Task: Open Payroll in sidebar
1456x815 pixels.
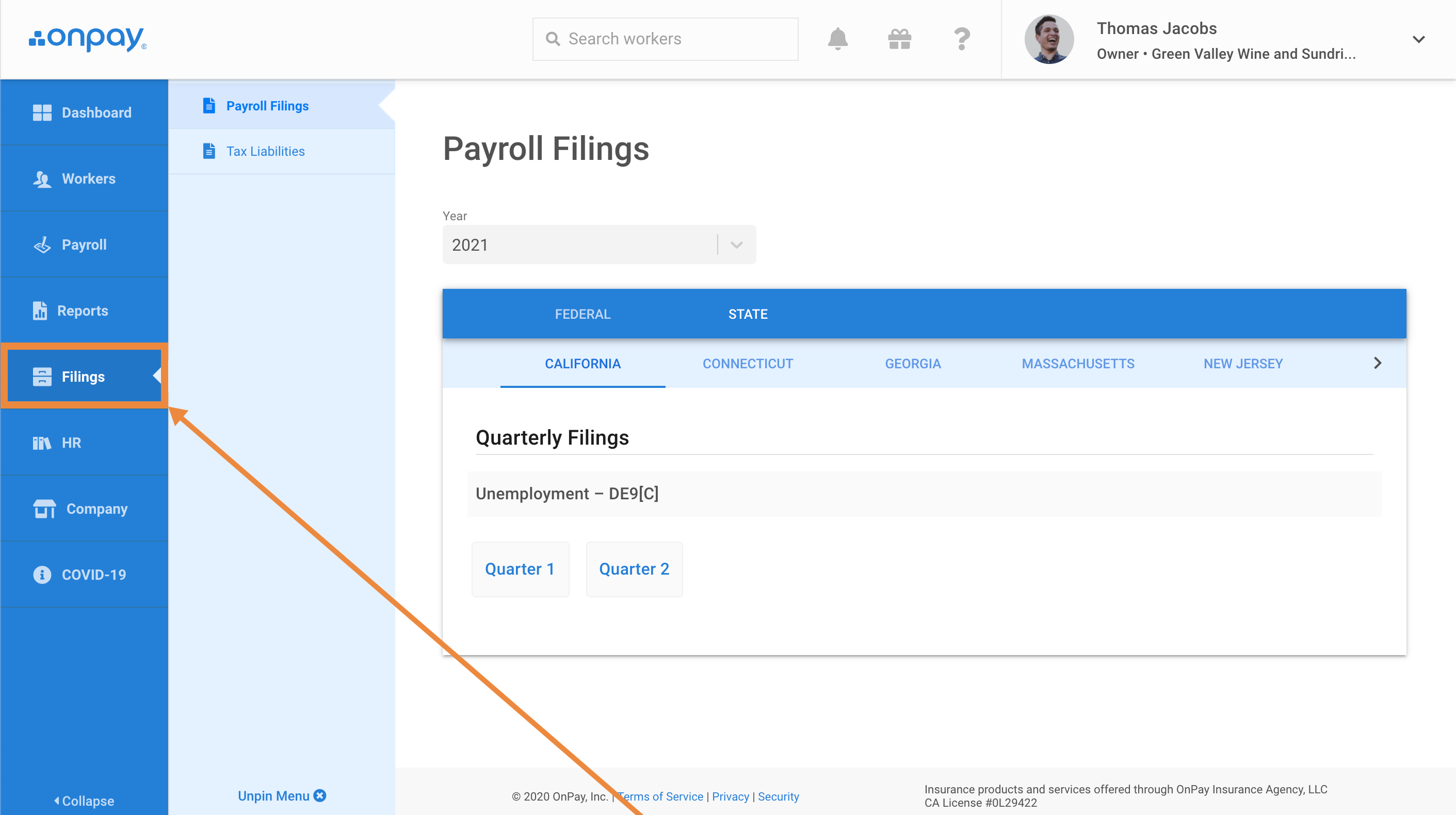Action: pos(84,244)
